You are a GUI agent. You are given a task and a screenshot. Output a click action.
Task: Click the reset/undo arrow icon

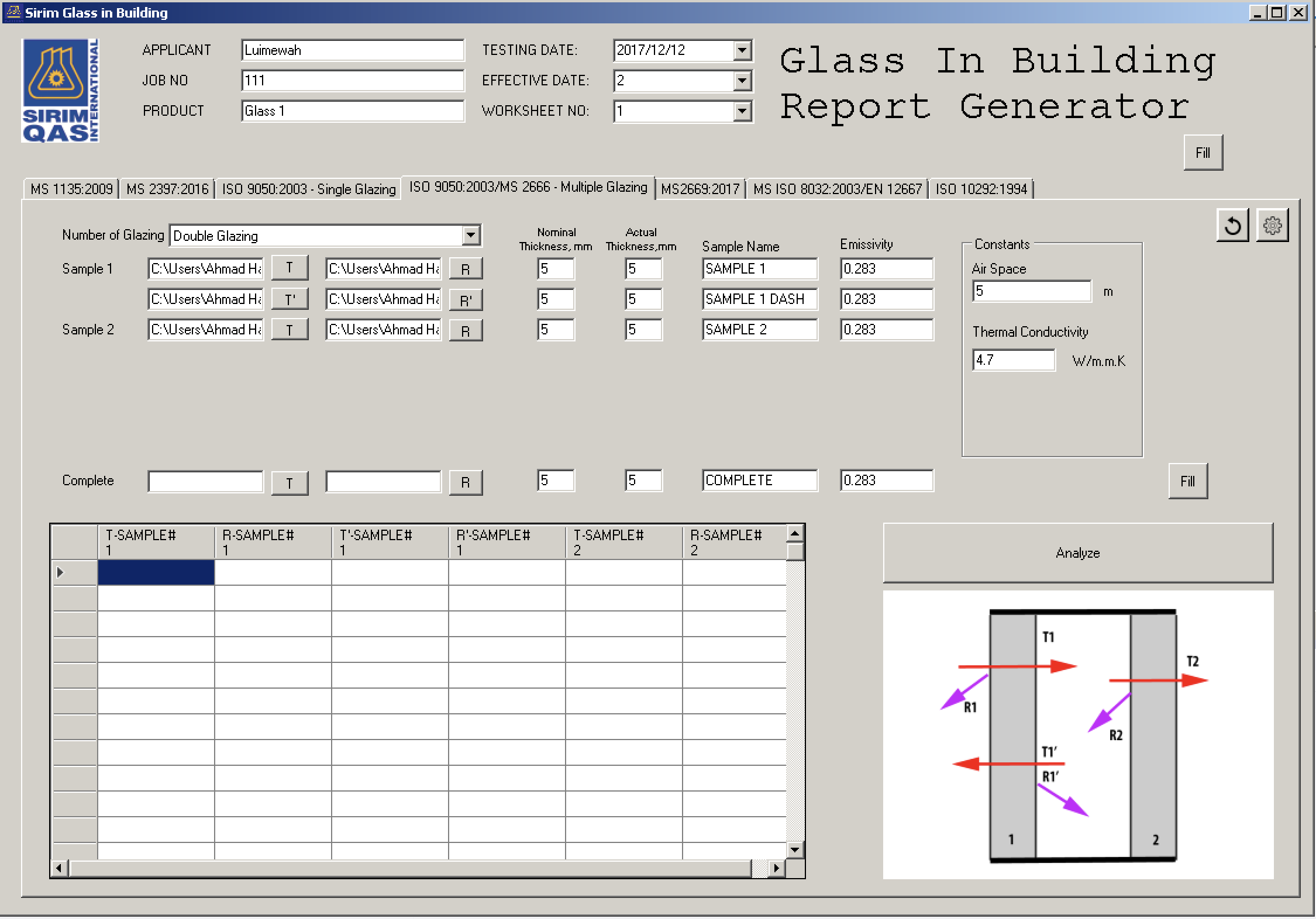1232,226
